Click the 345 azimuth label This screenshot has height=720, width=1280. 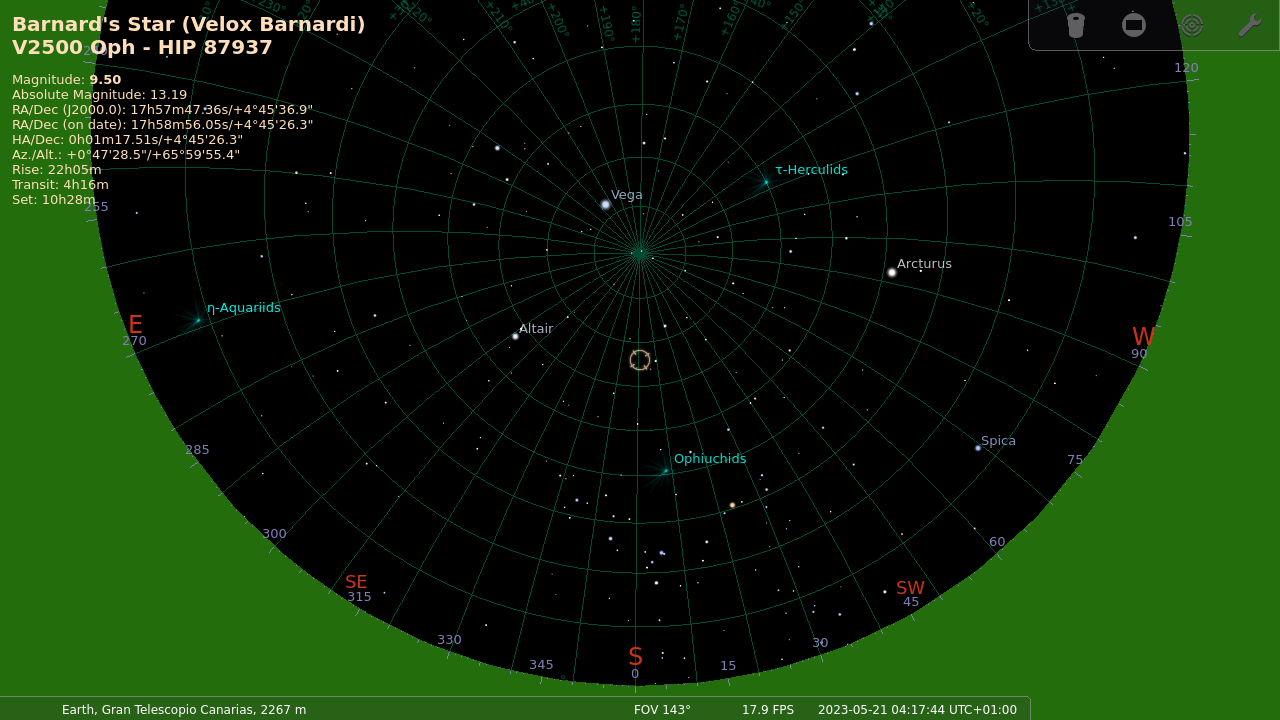pos(541,665)
